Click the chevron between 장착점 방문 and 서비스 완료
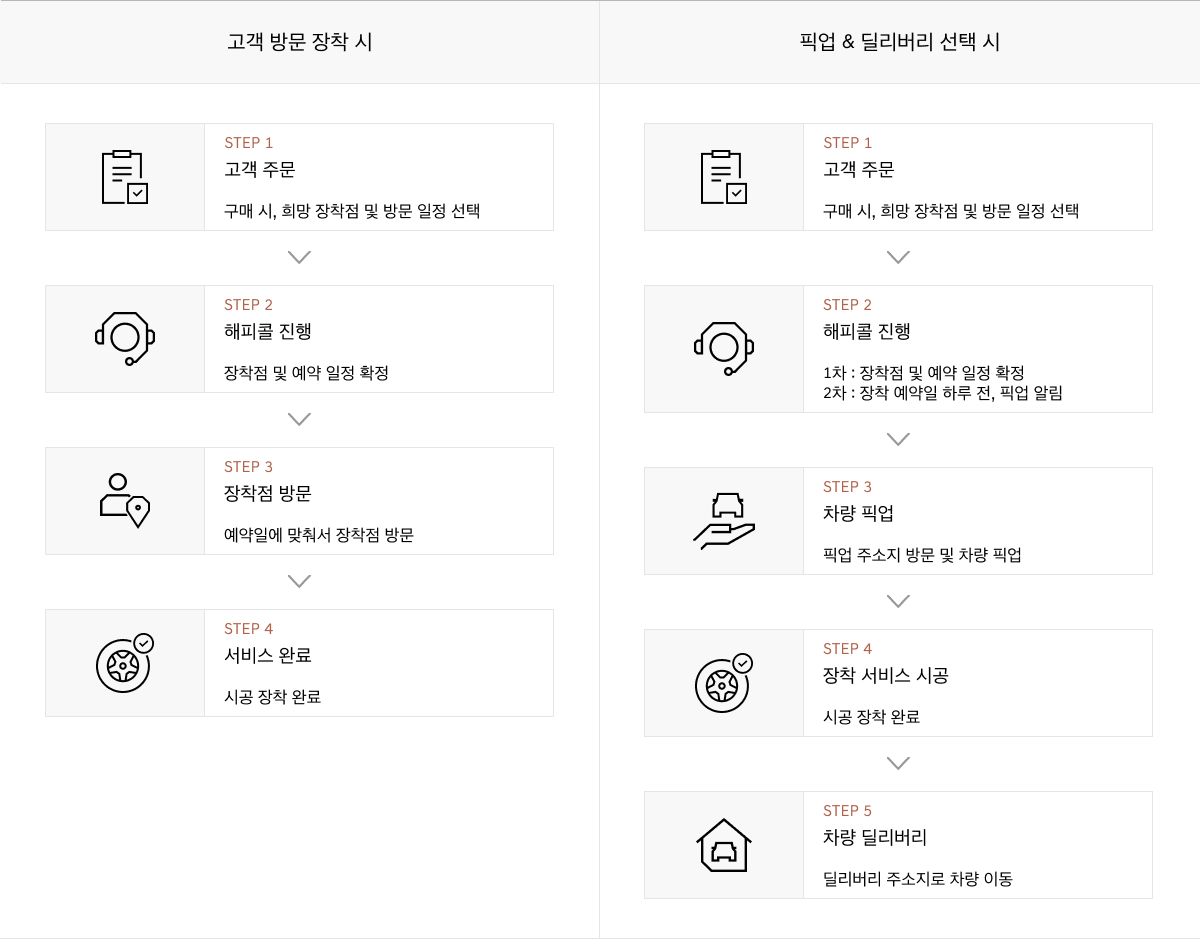 299,581
